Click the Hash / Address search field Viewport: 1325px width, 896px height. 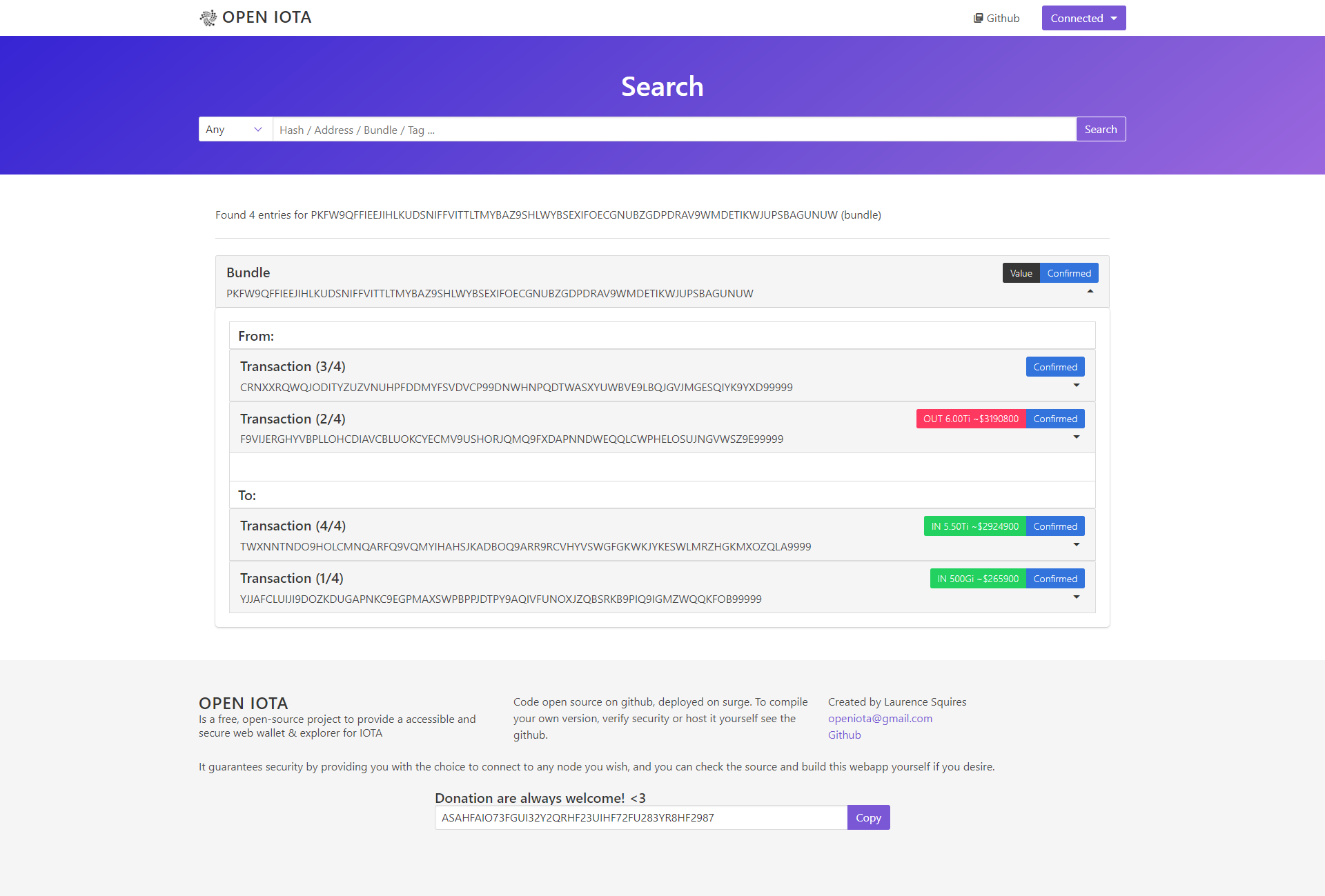(x=674, y=130)
